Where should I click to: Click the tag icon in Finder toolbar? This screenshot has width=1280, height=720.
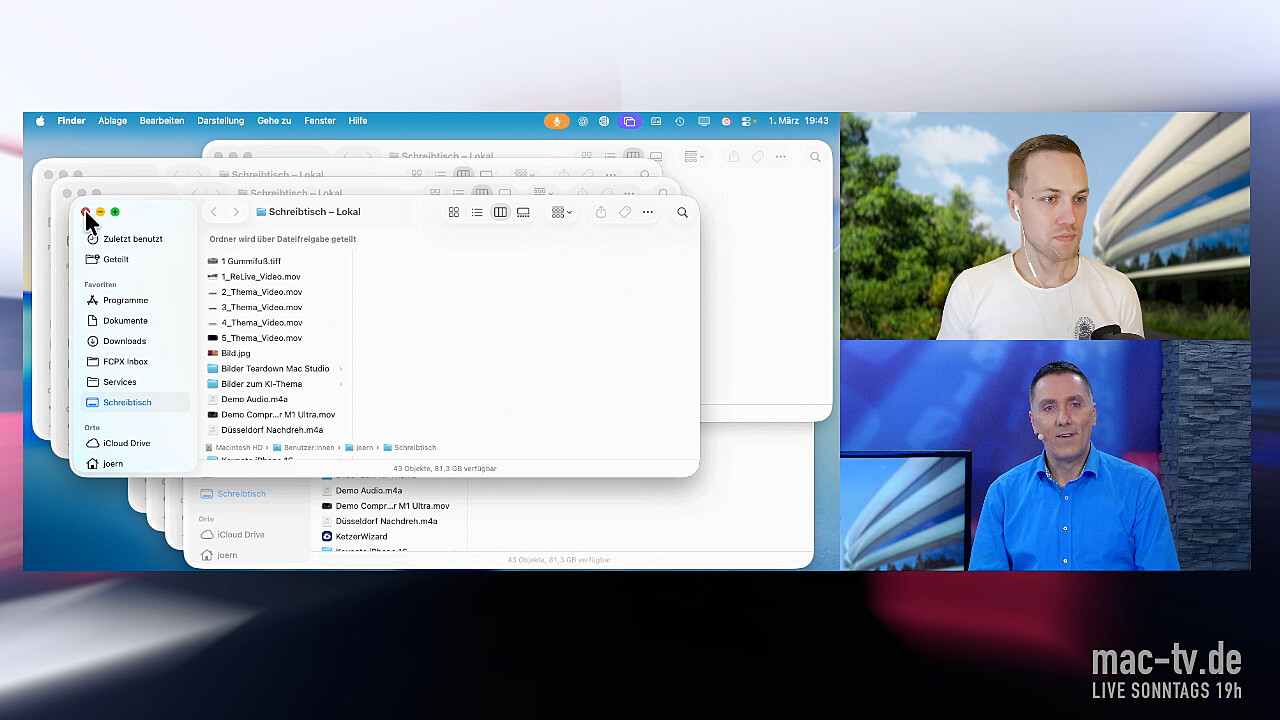pyautogui.click(x=625, y=212)
